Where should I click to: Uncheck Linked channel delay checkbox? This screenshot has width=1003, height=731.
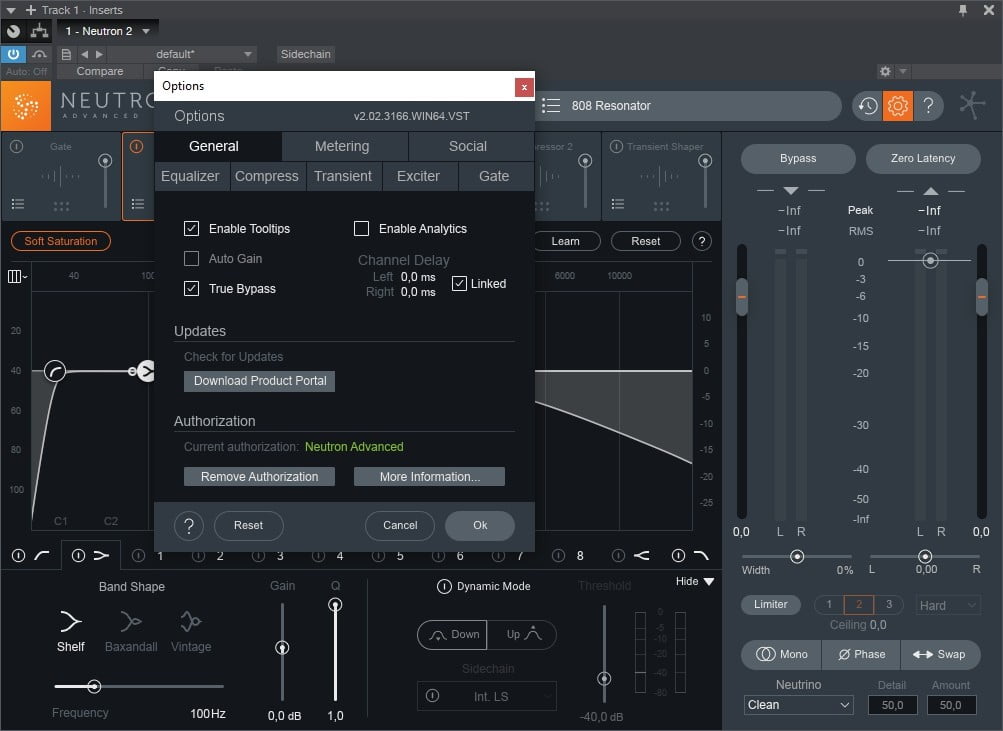pyautogui.click(x=459, y=283)
